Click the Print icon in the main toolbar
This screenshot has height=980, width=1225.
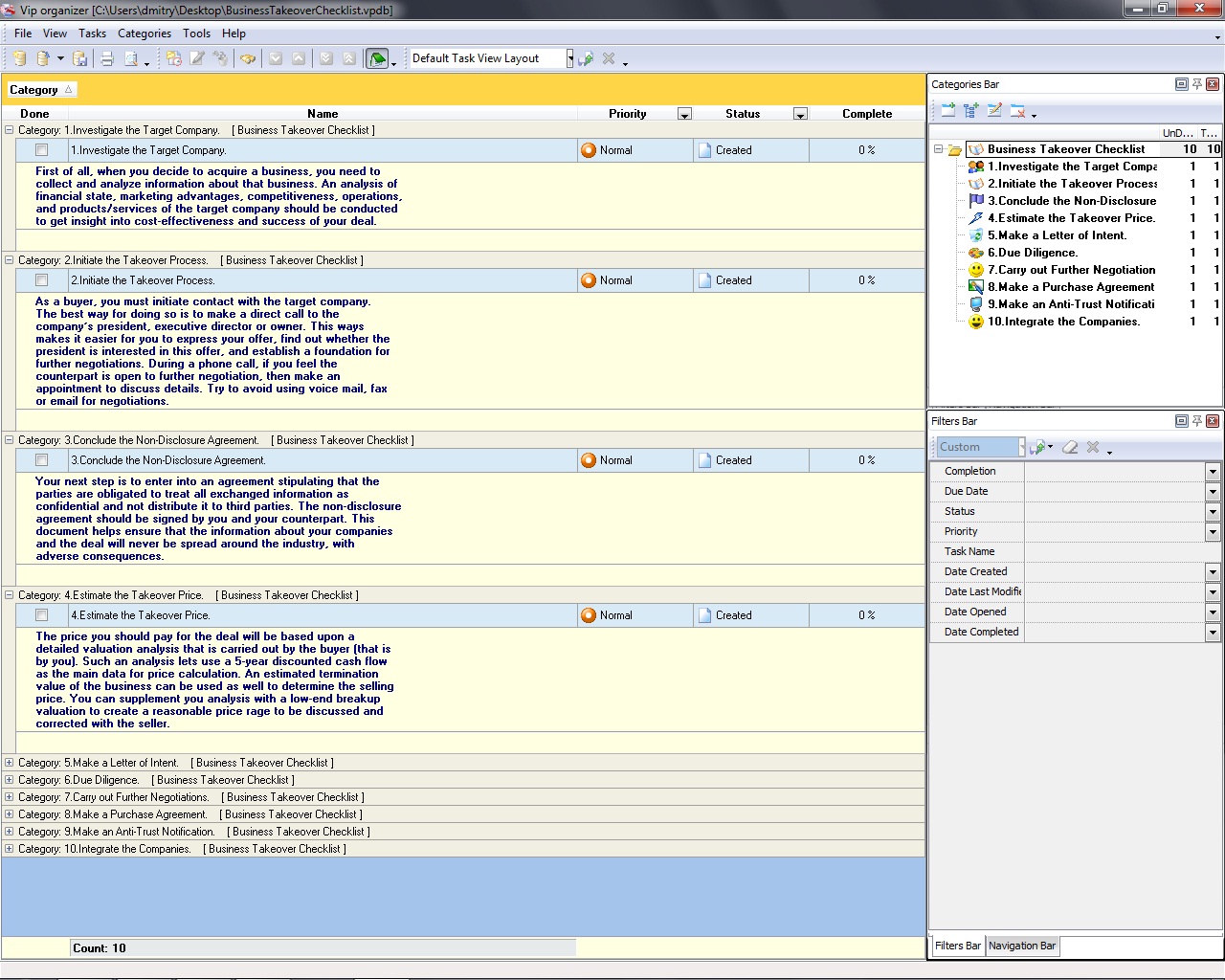coord(107,58)
